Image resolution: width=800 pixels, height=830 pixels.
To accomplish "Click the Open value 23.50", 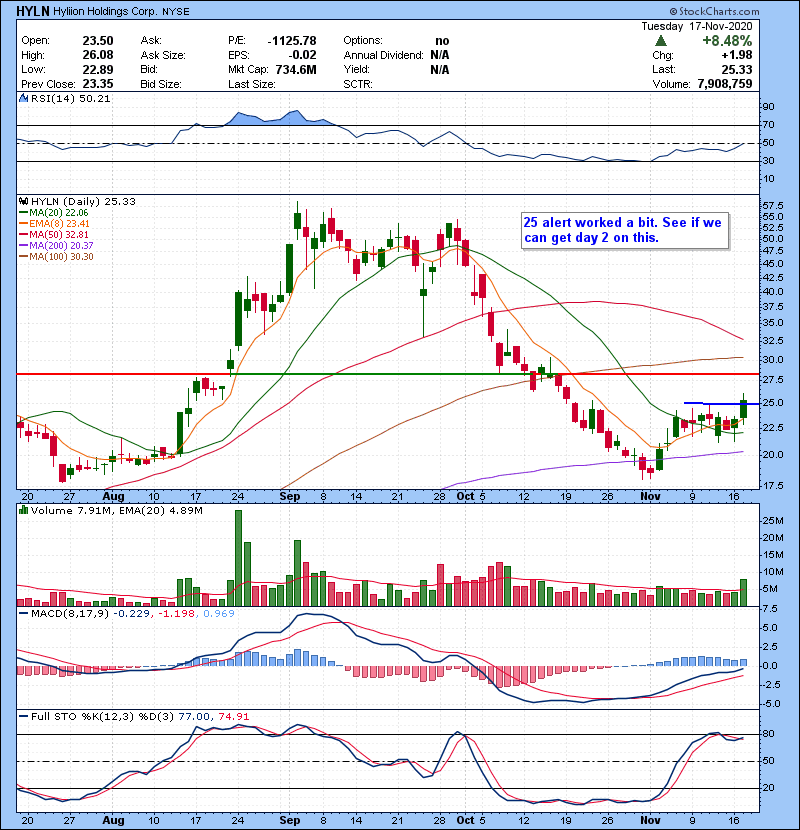I will [98, 41].
